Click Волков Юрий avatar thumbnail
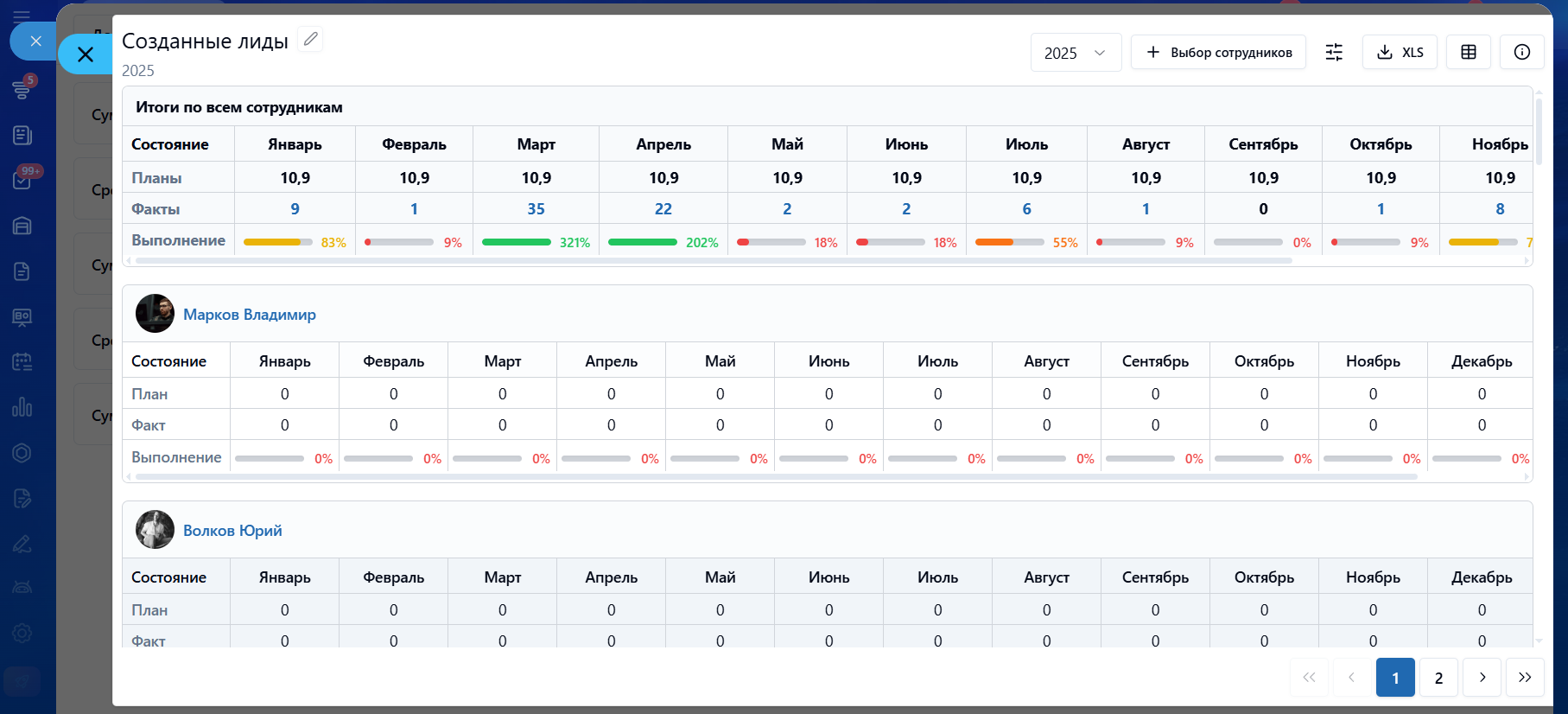The height and width of the screenshot is (714, 1568). click(155, 530)
